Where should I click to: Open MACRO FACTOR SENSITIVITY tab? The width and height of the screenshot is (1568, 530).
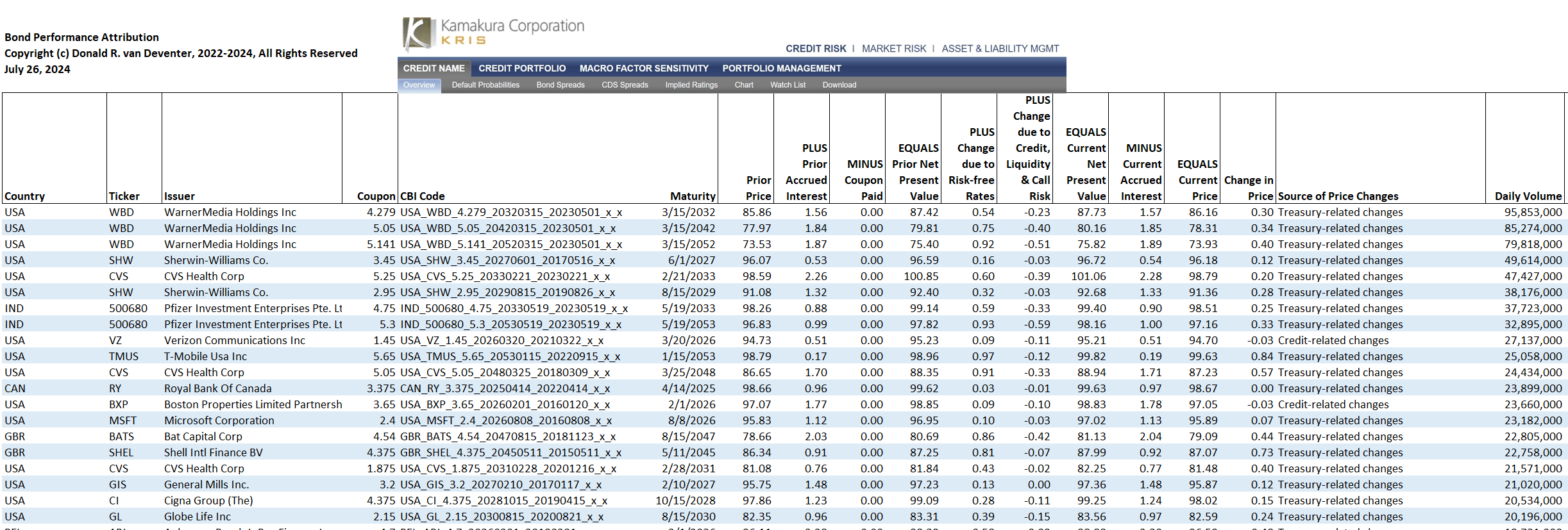tap(644, 69)
